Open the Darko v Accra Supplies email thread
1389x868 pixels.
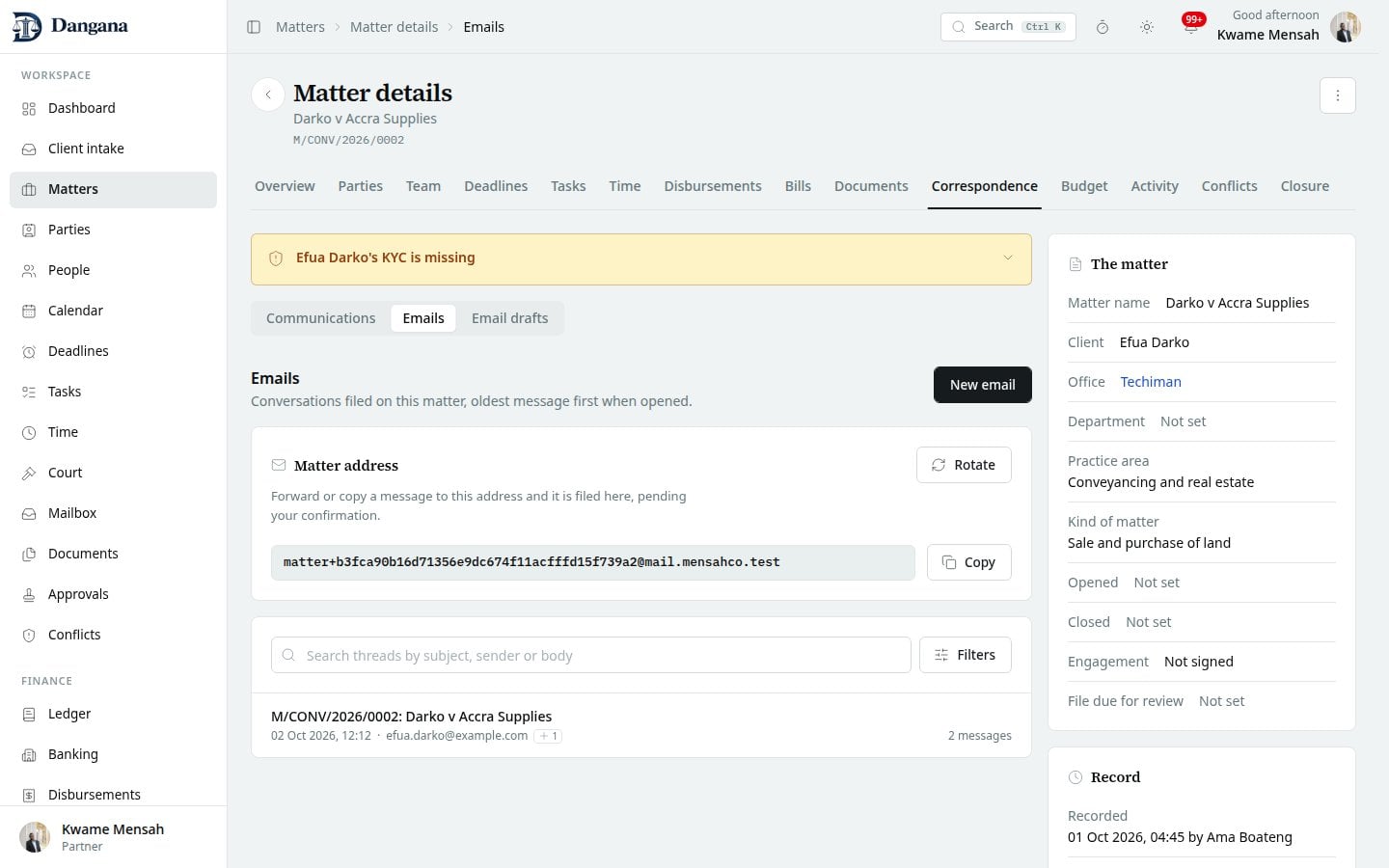[x=641, y=725]
